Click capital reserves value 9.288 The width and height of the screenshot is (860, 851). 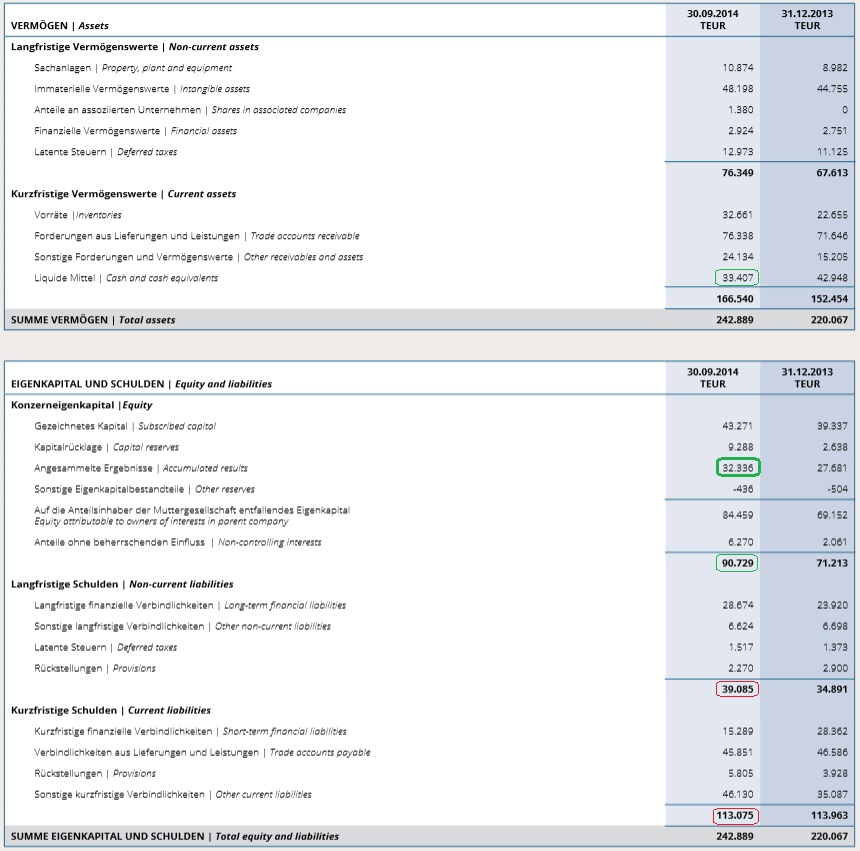click(740, 447)
